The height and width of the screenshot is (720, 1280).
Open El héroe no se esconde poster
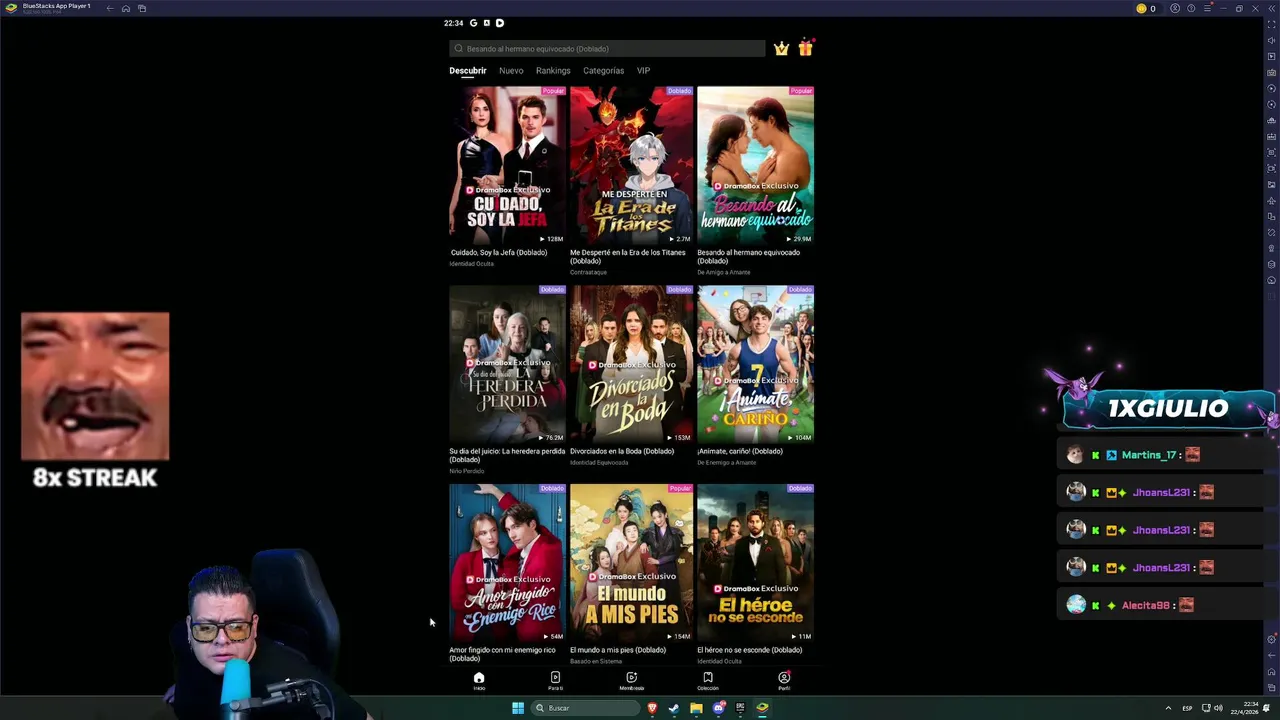[x=755, y=562]
